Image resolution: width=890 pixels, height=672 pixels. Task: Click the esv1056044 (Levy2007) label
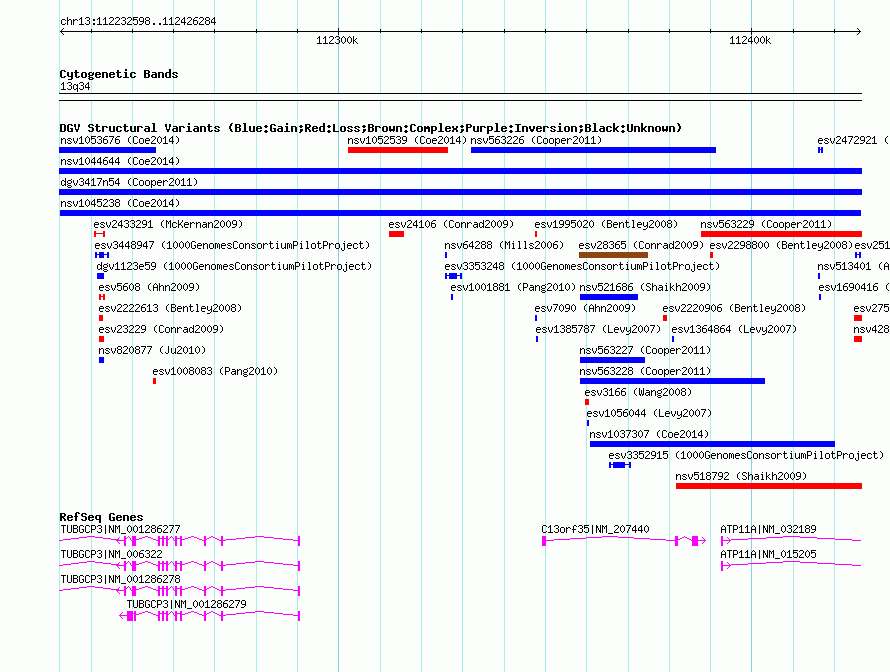click(x=649, y=413)
